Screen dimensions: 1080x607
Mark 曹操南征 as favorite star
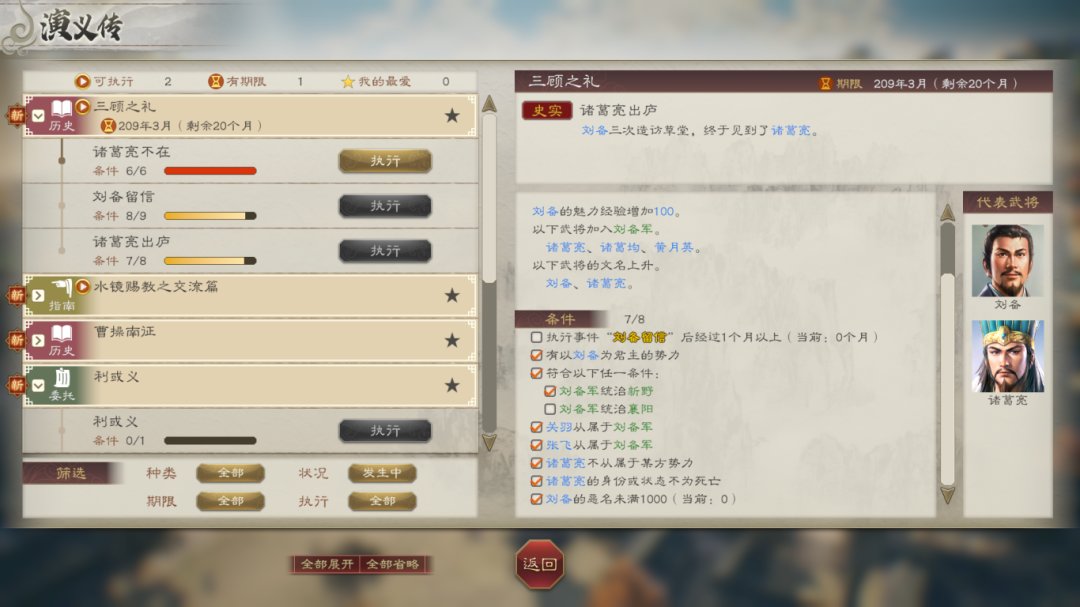[x=452, y=340]
